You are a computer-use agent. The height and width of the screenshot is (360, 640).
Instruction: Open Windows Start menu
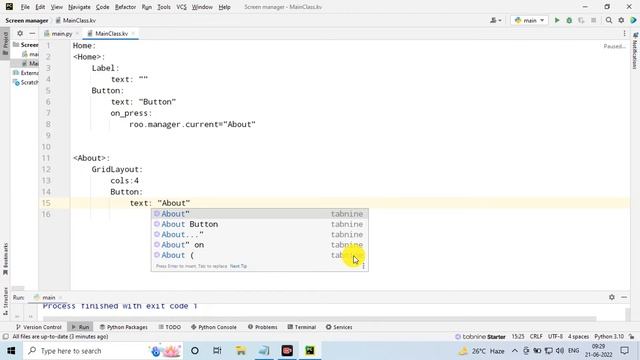[x=11, y=351]
